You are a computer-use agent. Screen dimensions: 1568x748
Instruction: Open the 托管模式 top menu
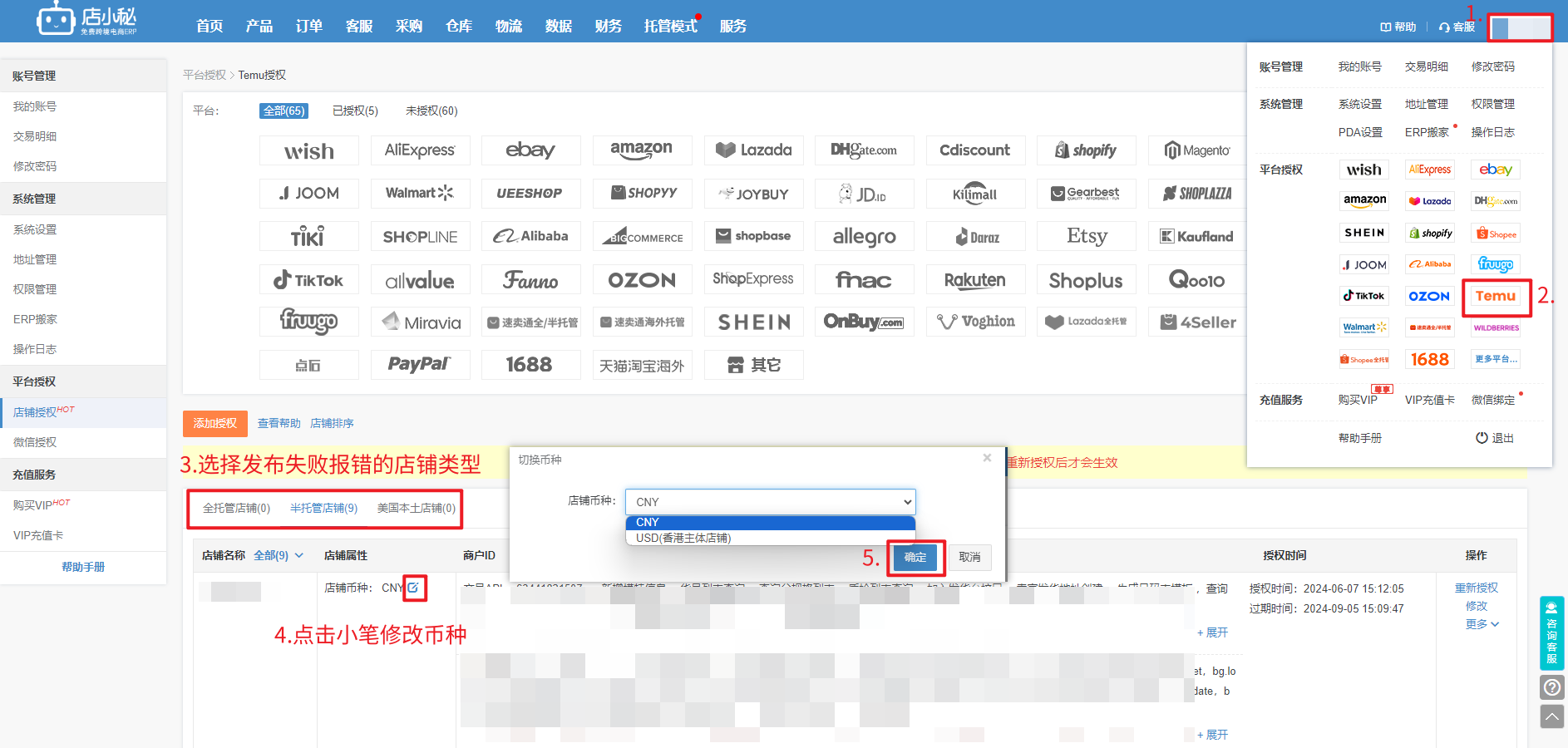click(671, 26)
